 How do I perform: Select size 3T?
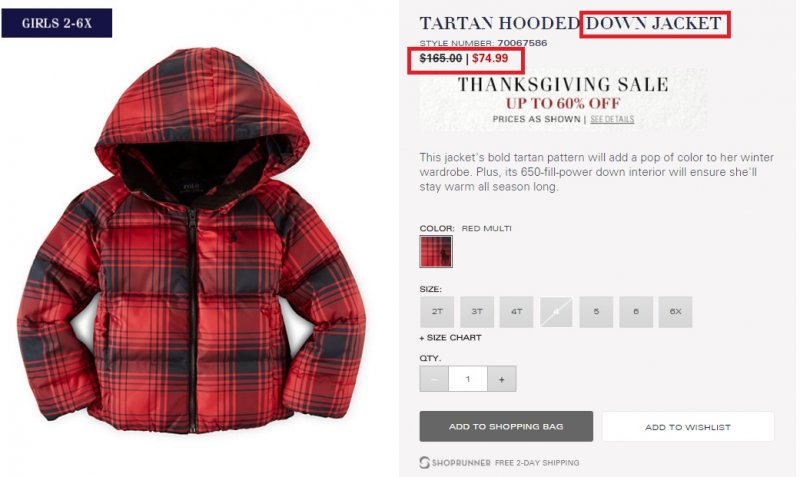pyautogui.click(x=477, y=312)
